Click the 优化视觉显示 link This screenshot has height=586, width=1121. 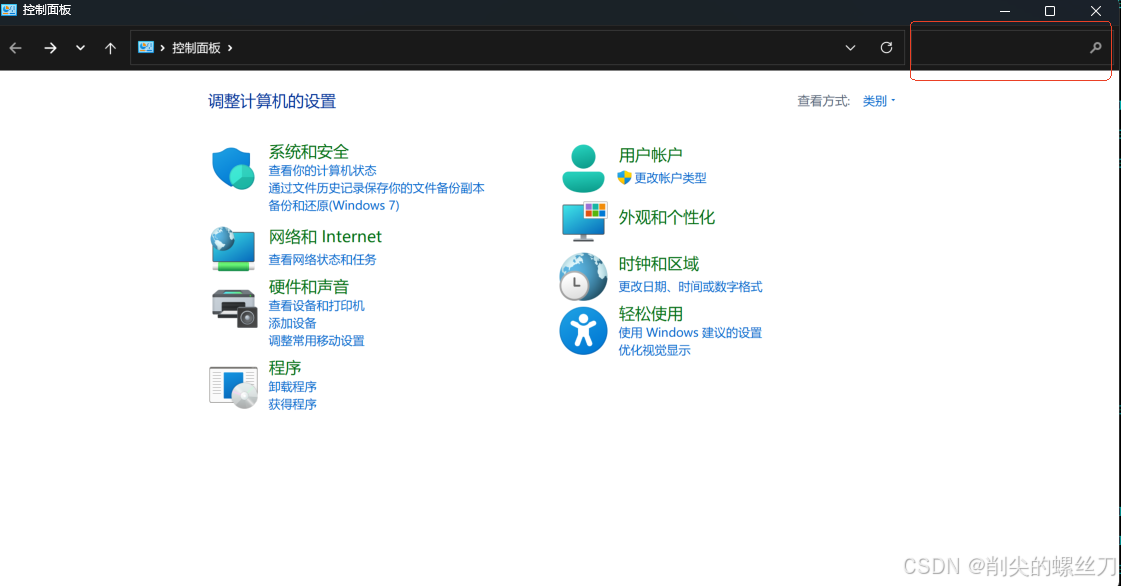[654, 350]
